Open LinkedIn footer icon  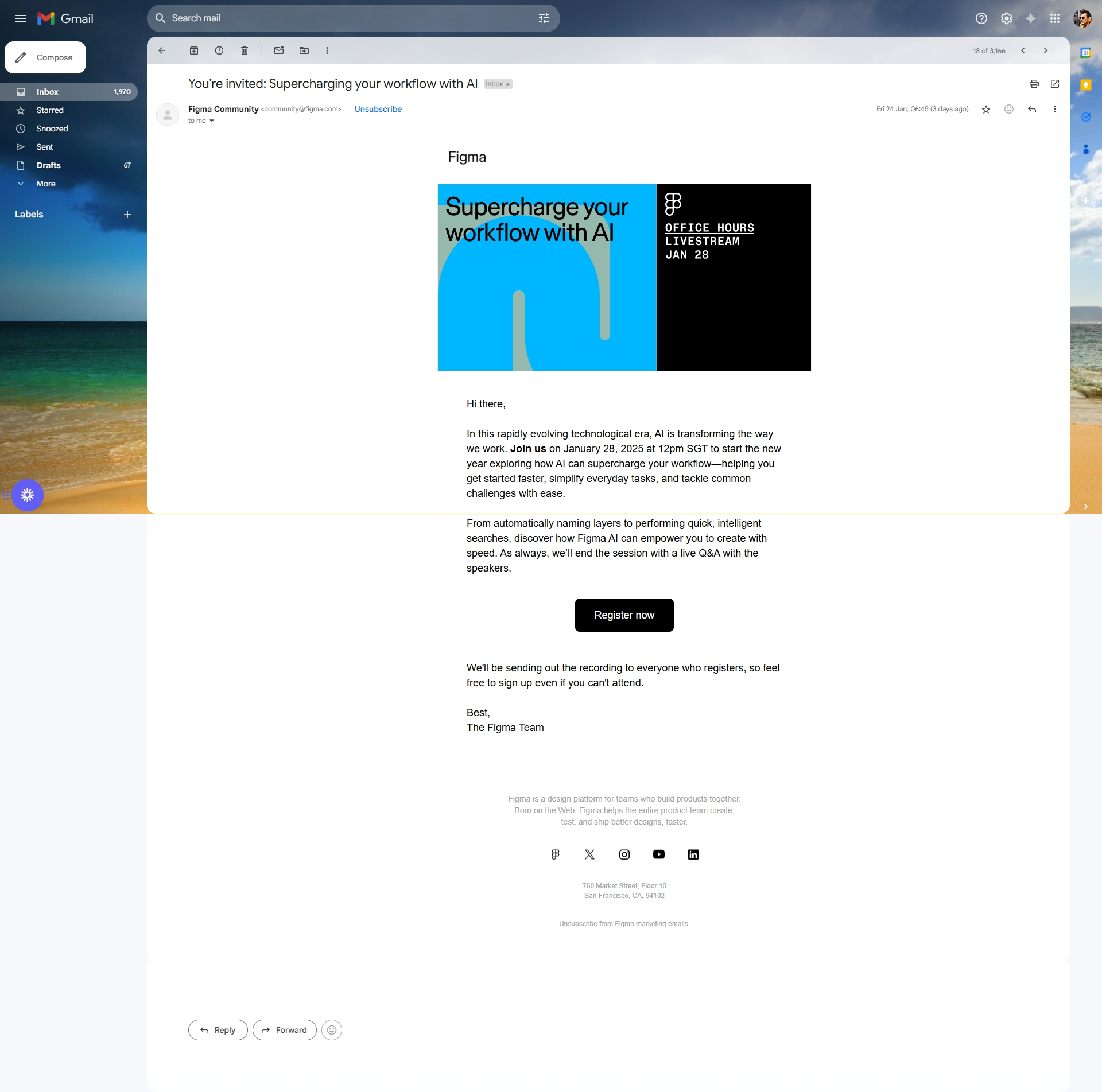[x=693, y=854]
